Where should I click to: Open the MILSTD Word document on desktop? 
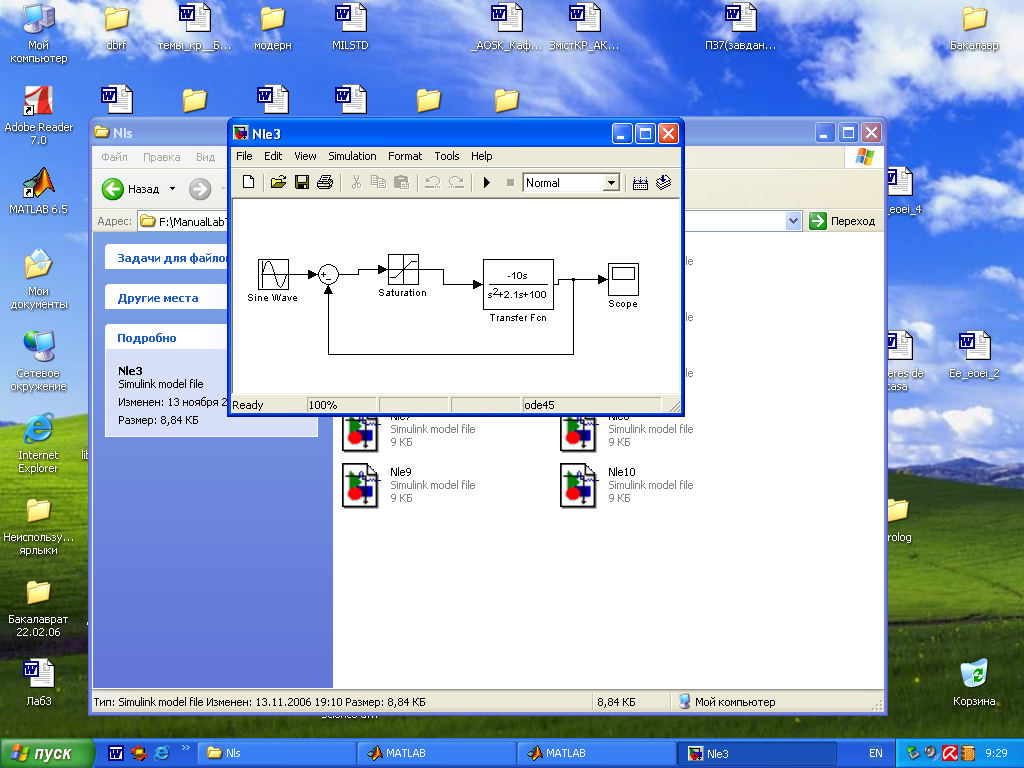351,27
